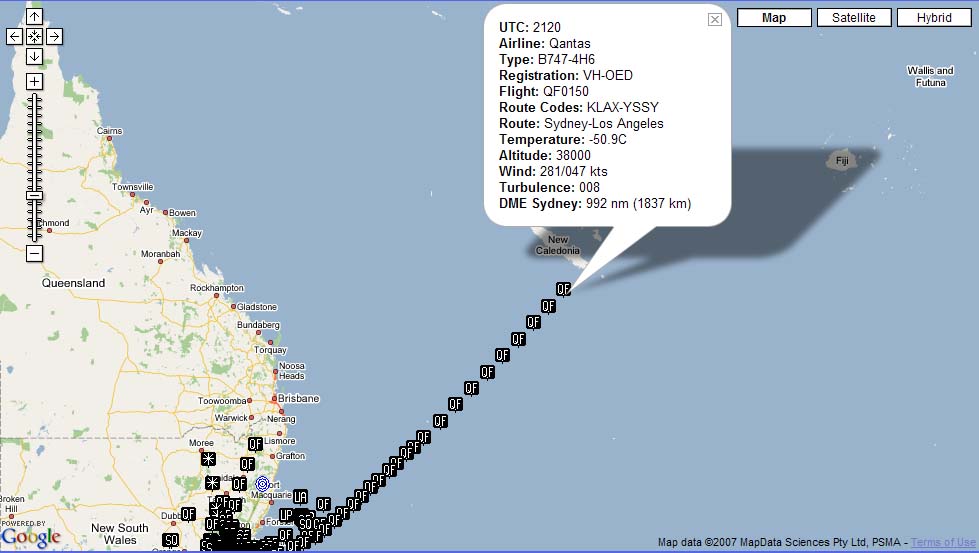Viewport: 979px width, 553px height.
Task: Click the Route Codes KLAX-YSSY line
Action: pos(579,107)
